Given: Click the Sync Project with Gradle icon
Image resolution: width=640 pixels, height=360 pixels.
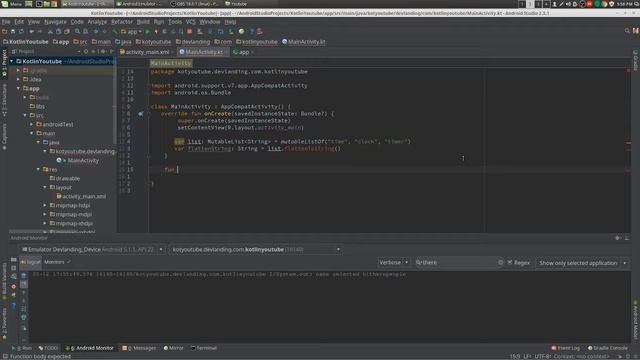Looking at the screenshot, I should [210, 31].
